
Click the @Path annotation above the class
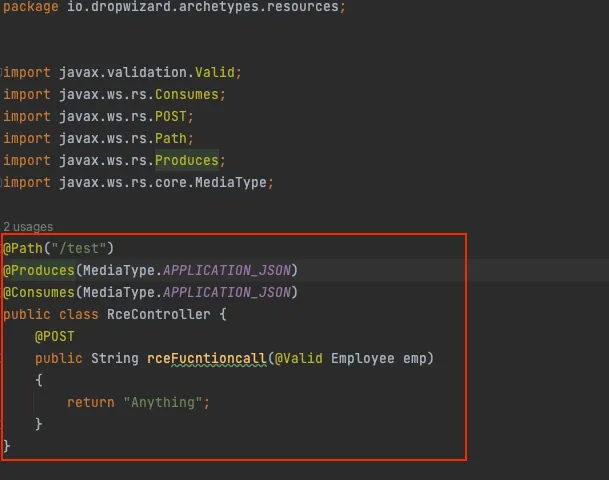pos(23,249)
